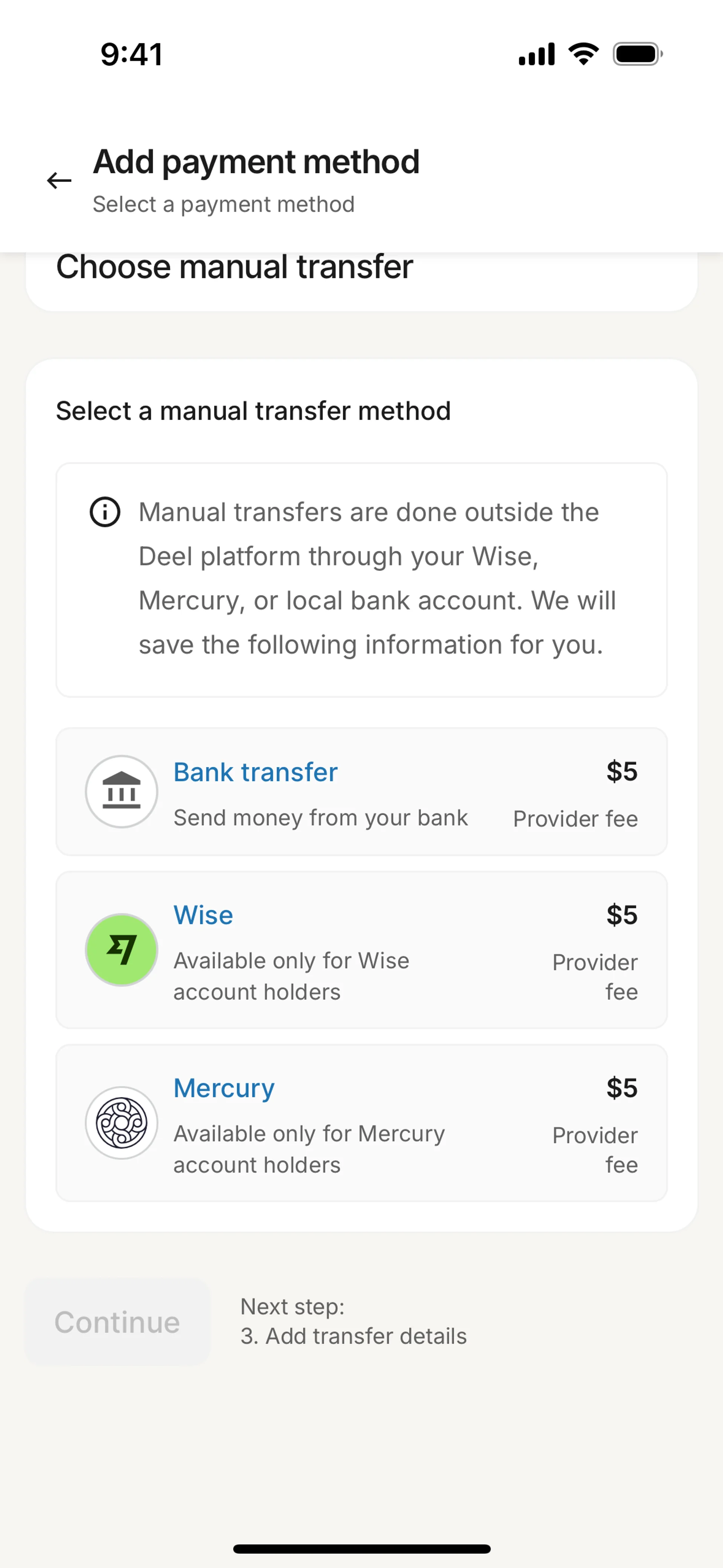The image size is (723, 1568).
Task: Tap the Add payment method title
Action: [x=256, y=162]
